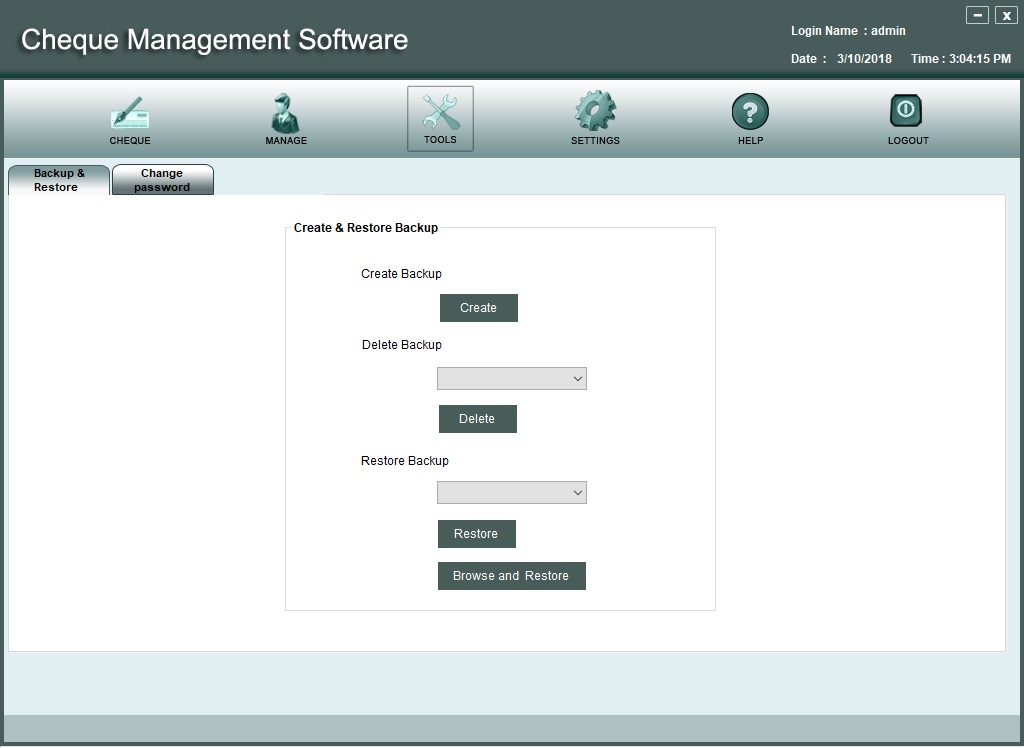
Task: Select the Tools wrench icon
Action: [x=440, y=112]
